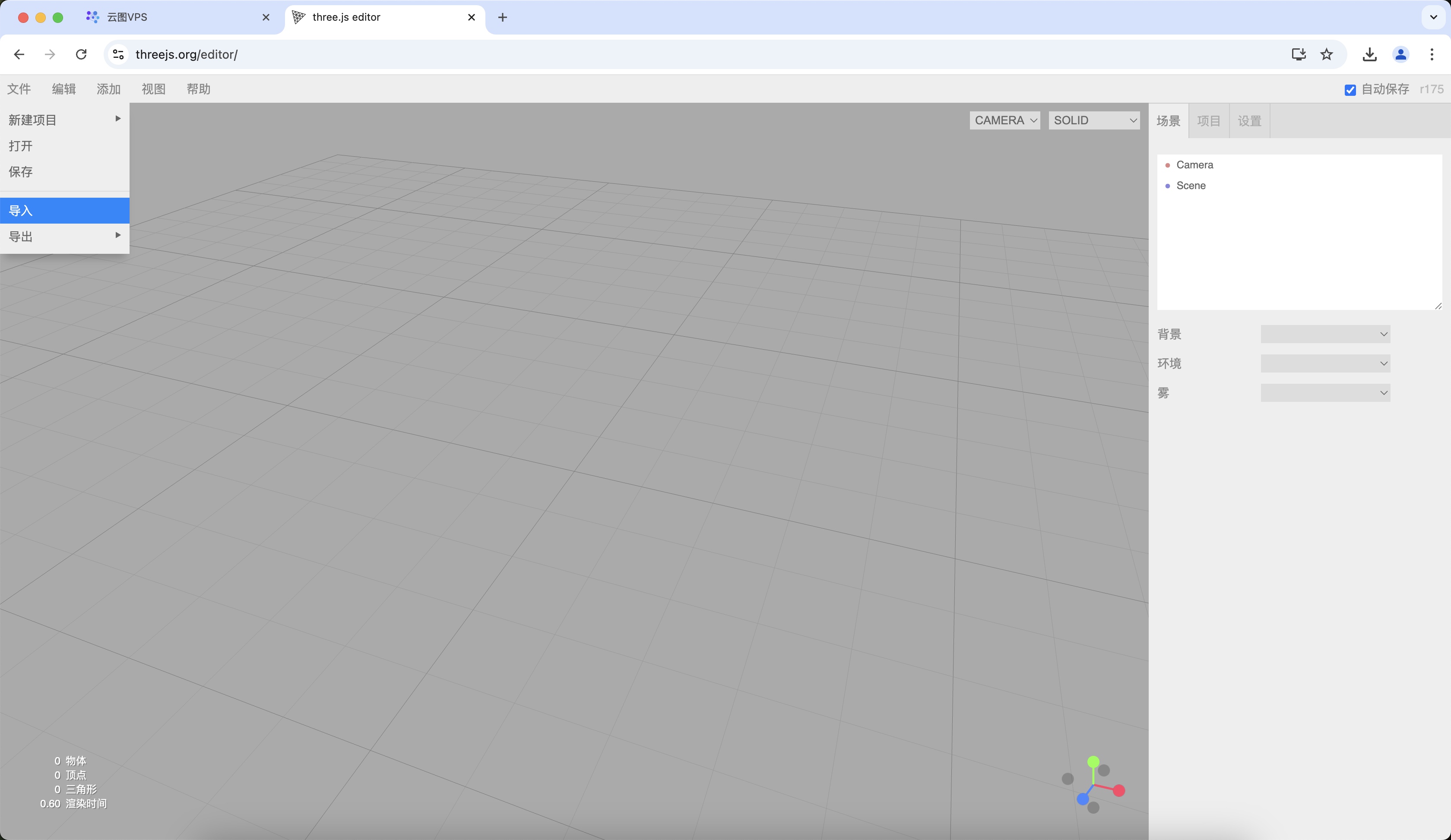Select the 导入 import menu entry
The image size is (1451, 840).
click(x=64, y=211)
